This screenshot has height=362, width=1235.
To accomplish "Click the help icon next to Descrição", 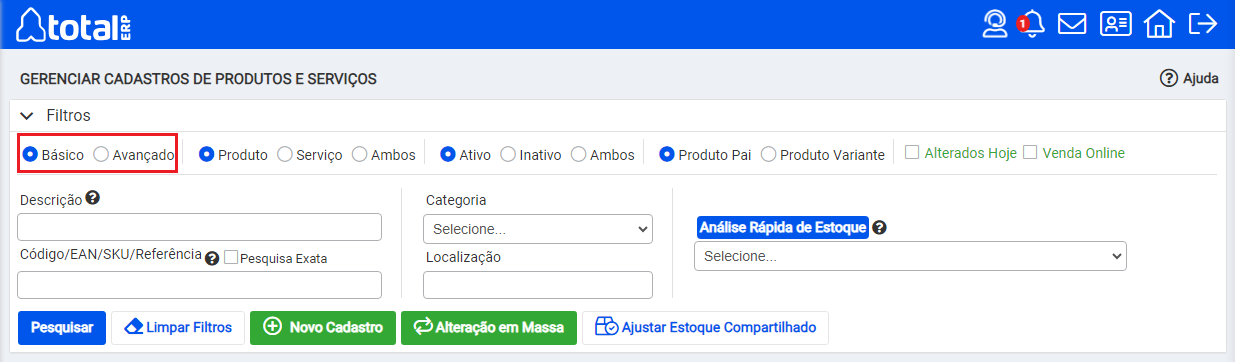I will click(x=92, y=198).
